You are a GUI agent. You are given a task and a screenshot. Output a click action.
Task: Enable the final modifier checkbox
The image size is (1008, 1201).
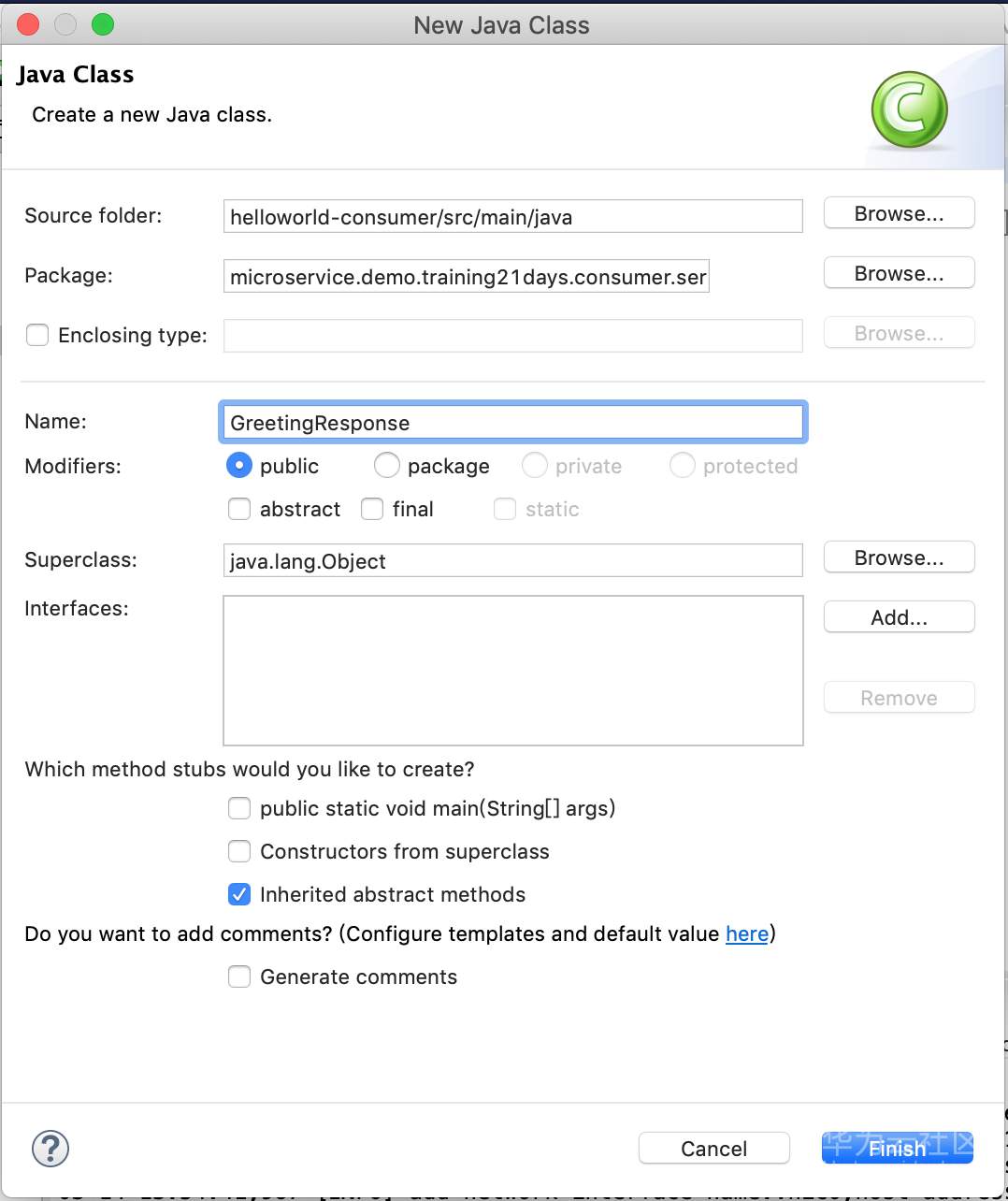point(372,509)
